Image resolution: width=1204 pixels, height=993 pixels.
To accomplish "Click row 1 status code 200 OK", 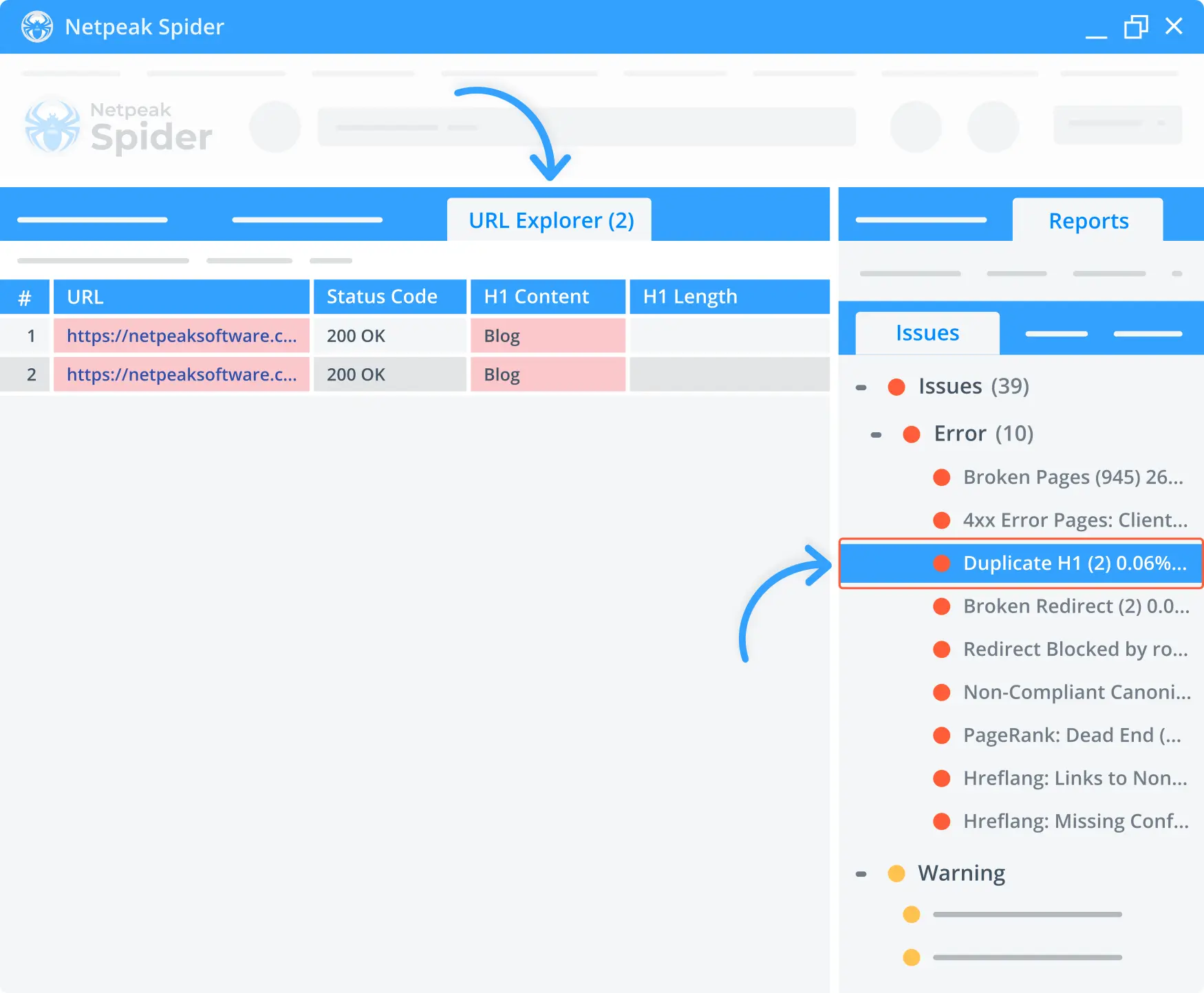I will coord(390,336).
